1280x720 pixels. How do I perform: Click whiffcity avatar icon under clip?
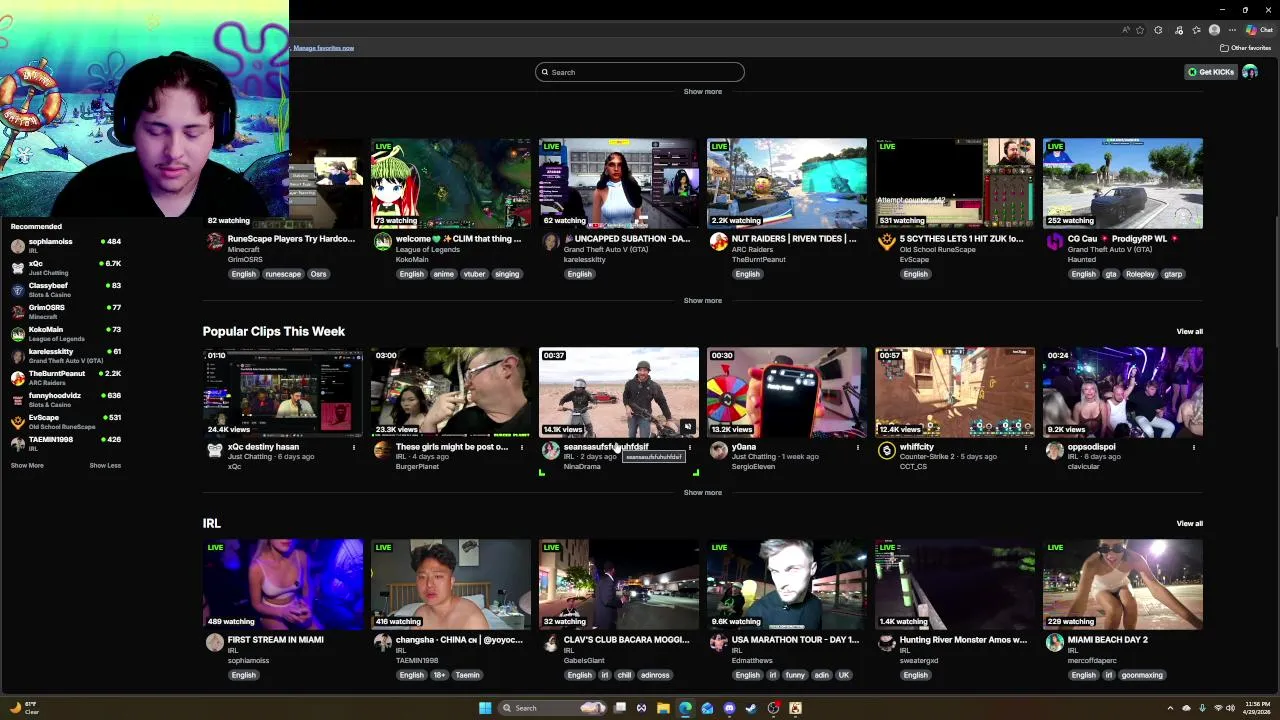click(886, 450)
